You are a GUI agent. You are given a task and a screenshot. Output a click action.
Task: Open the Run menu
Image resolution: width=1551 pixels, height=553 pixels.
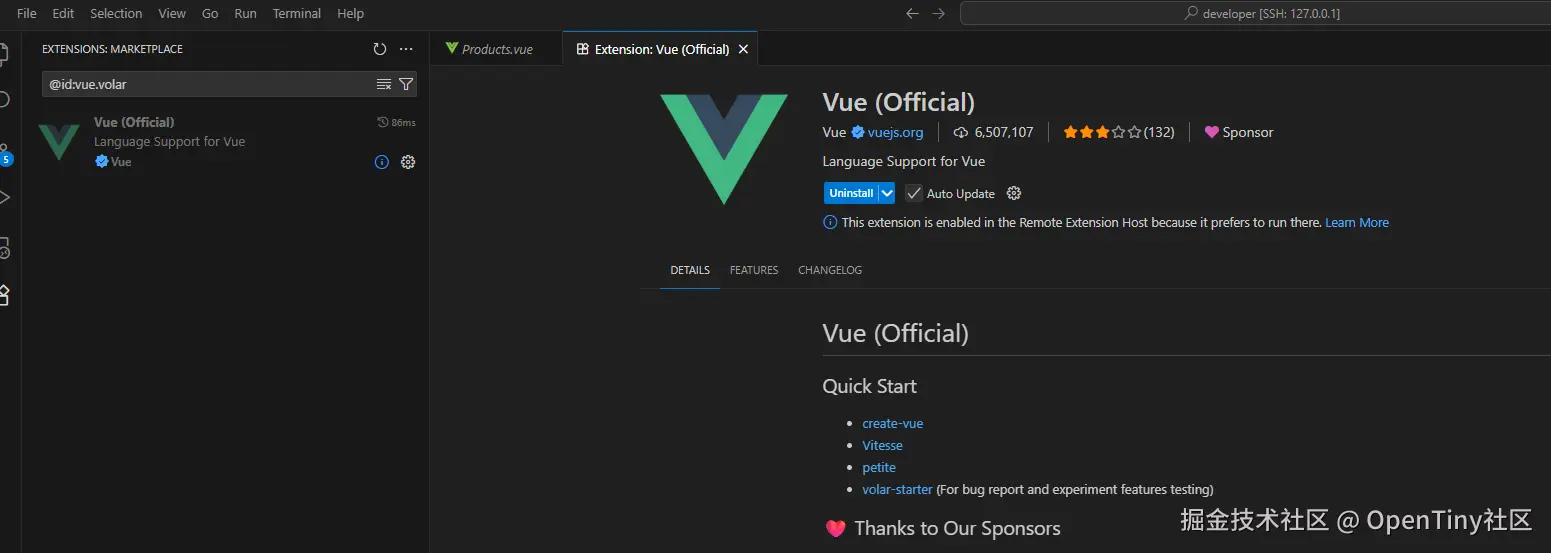click(x=245, y=14)
